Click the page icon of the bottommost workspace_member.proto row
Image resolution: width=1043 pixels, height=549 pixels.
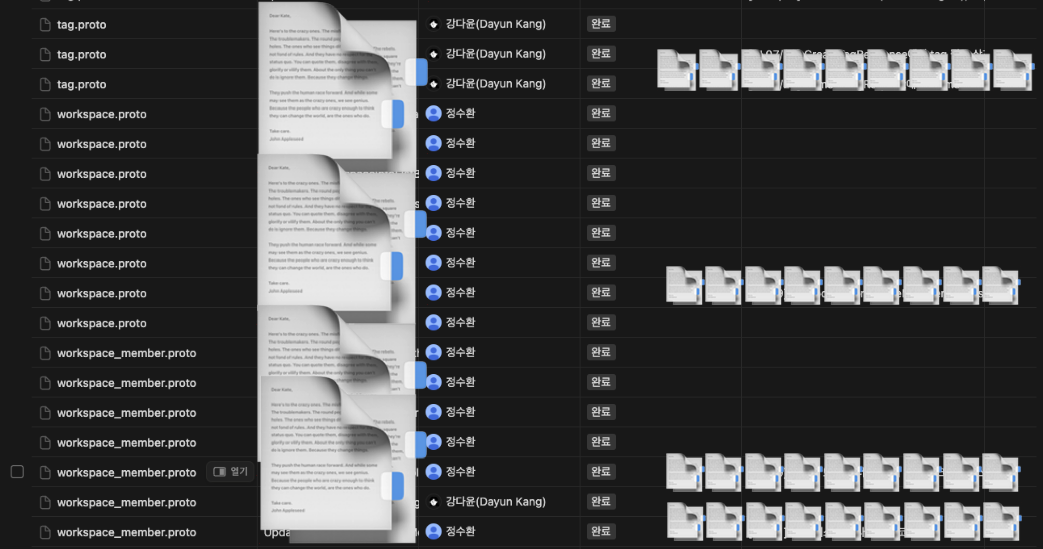coord(45,532)
